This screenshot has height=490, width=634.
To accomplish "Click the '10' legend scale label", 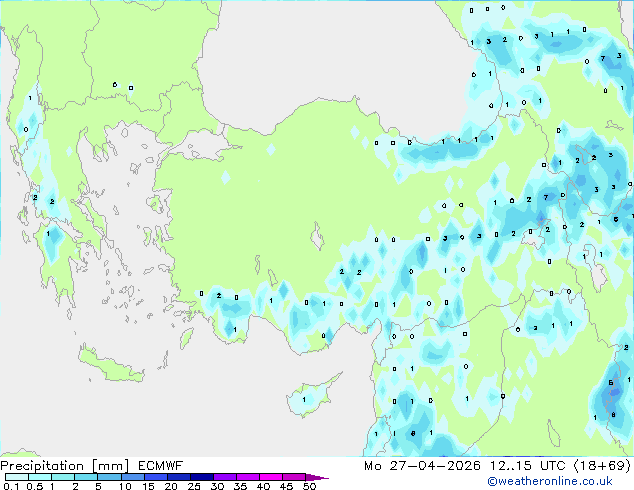I will click(125, 486).
